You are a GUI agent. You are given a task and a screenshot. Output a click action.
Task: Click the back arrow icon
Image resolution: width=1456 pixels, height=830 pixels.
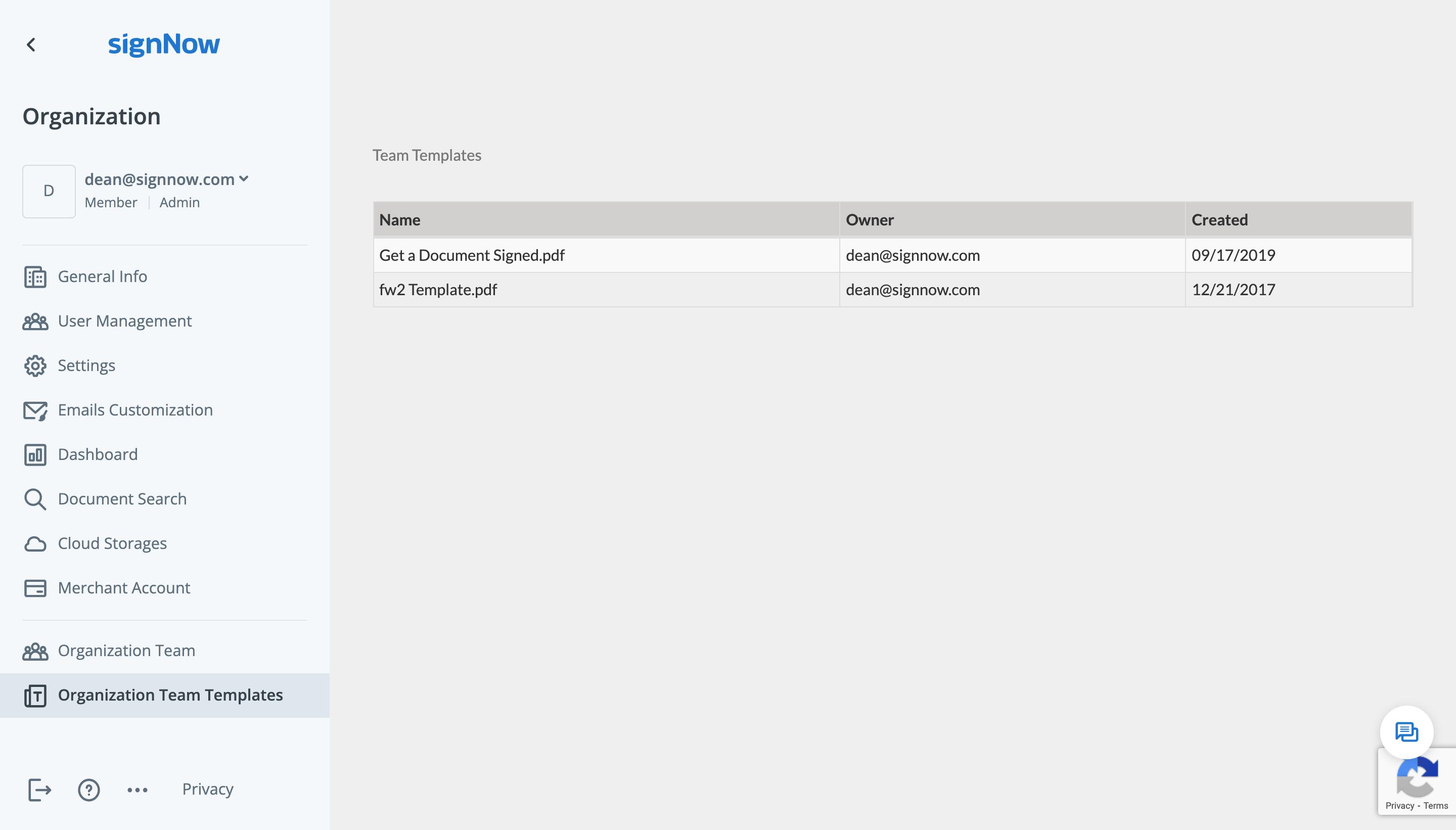(x=31, y=44)
